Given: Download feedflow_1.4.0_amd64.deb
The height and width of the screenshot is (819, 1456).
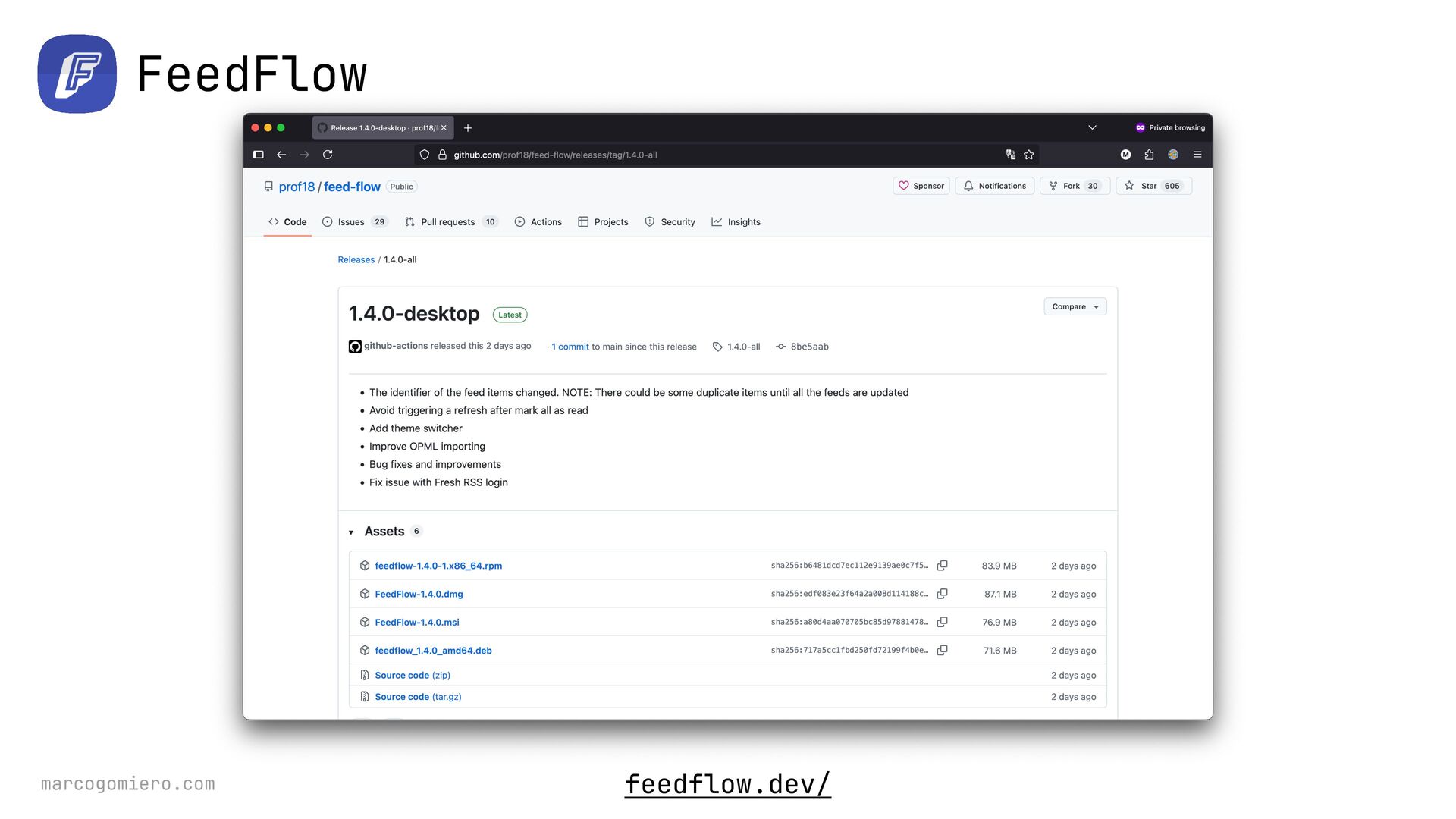Looking at the screenshot, I should click(433, 651).
